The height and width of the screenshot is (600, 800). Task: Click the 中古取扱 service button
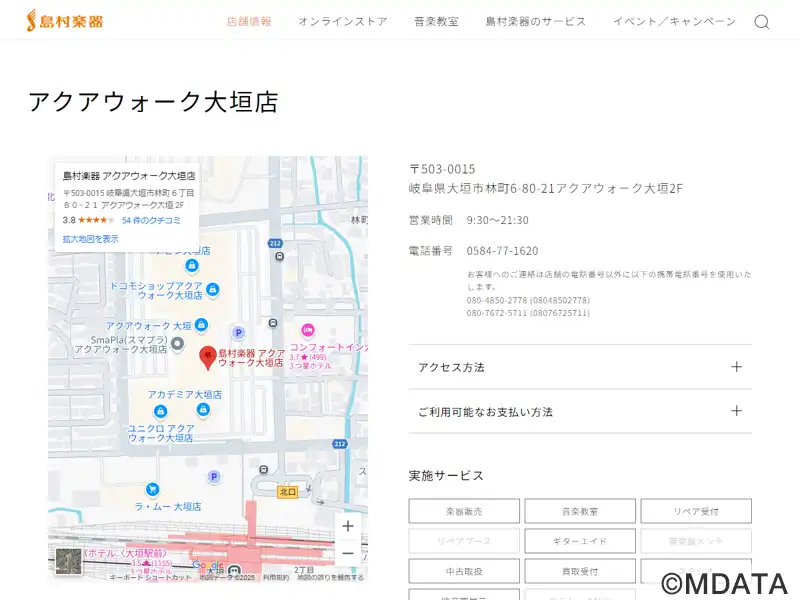(x=464, y=571)
